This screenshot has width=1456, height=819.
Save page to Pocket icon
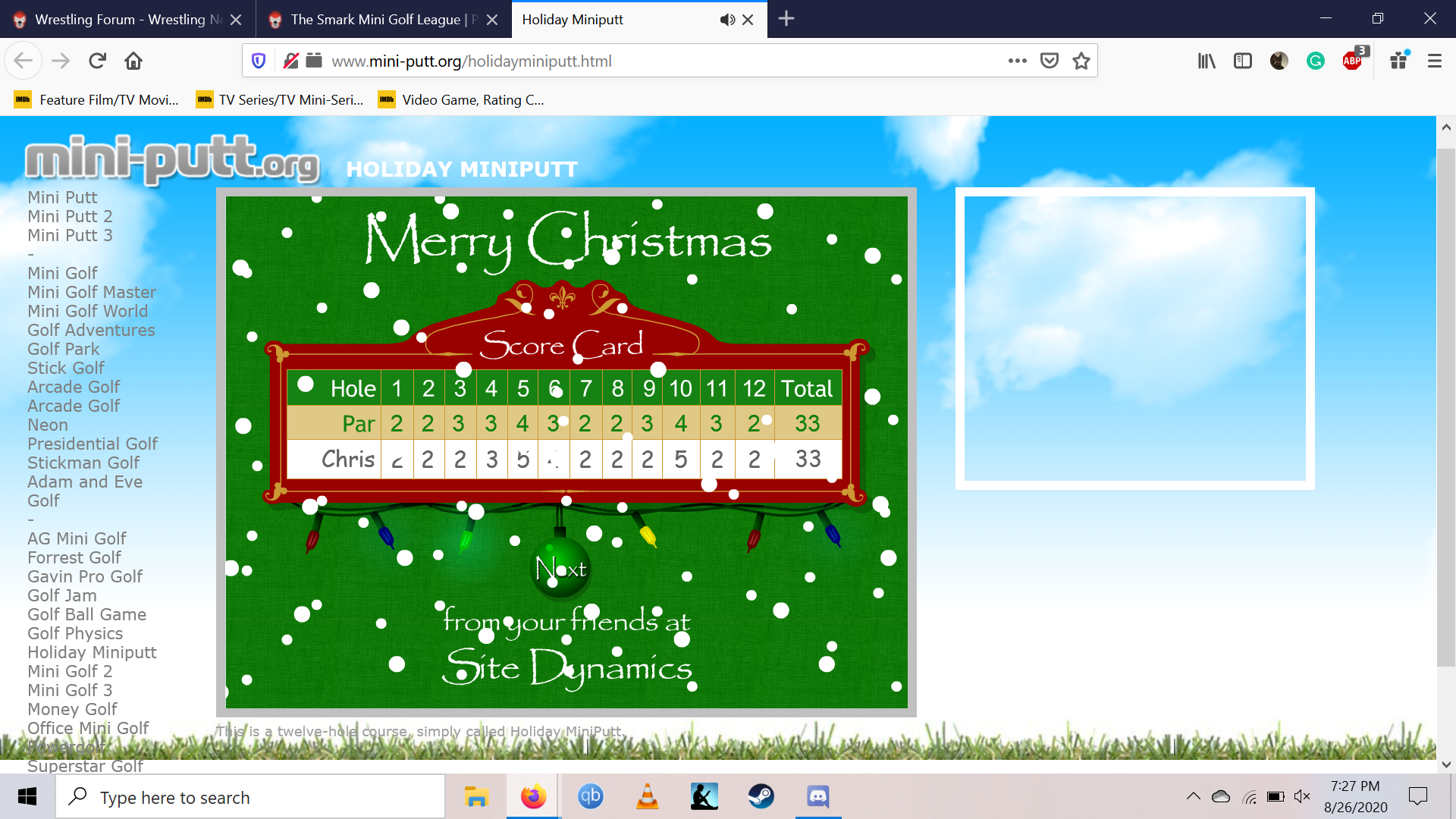[x=1050, y=61]
